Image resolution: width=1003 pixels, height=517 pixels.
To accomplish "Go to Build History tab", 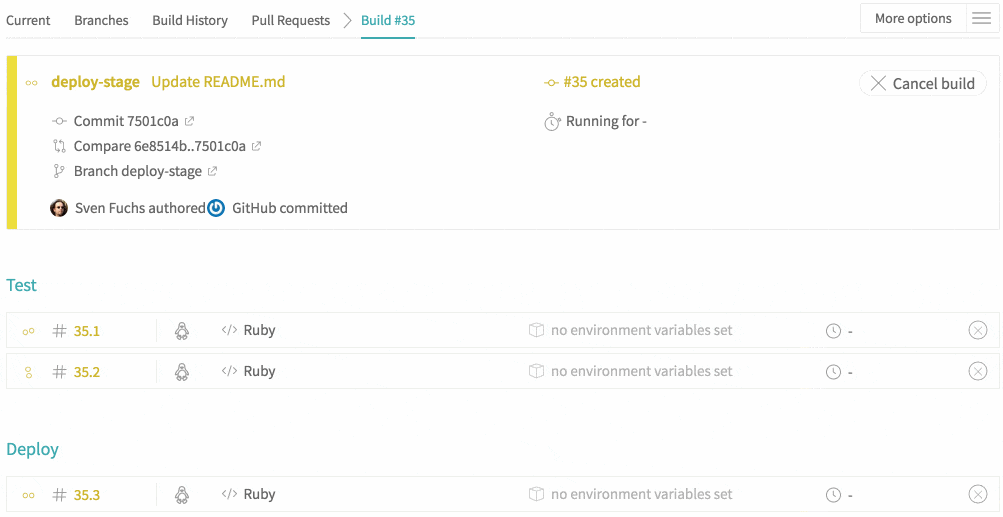I will point(190,20).
